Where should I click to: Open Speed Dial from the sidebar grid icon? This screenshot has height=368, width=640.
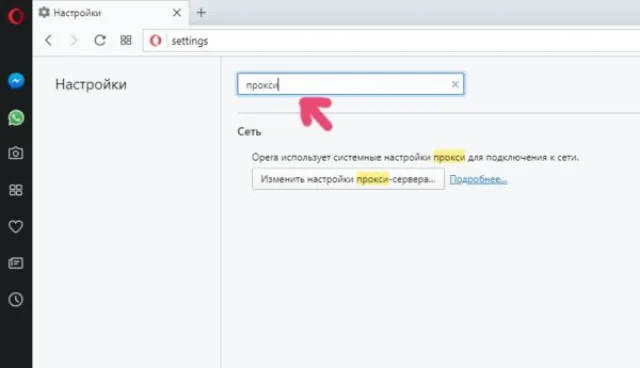click(x=16, y=190)
